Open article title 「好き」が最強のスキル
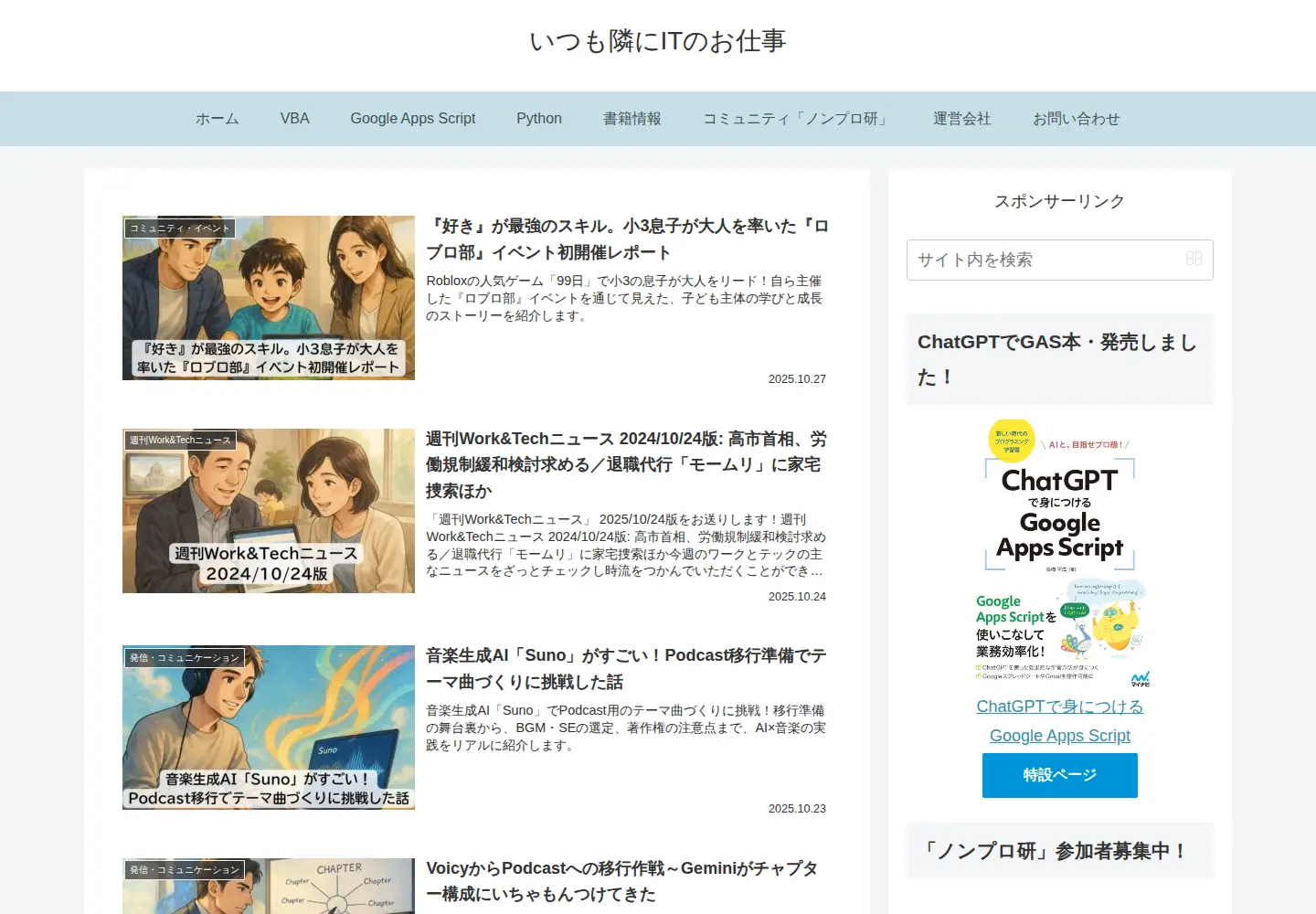 click(628, 239)
